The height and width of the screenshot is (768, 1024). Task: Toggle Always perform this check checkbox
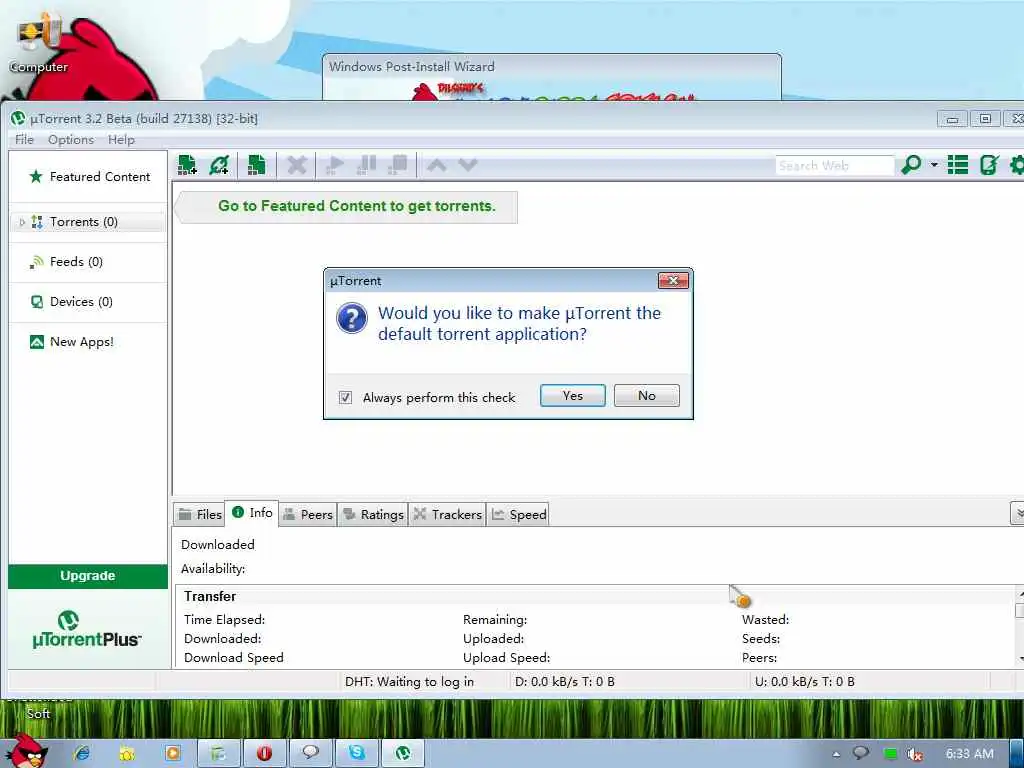(345, 397)
